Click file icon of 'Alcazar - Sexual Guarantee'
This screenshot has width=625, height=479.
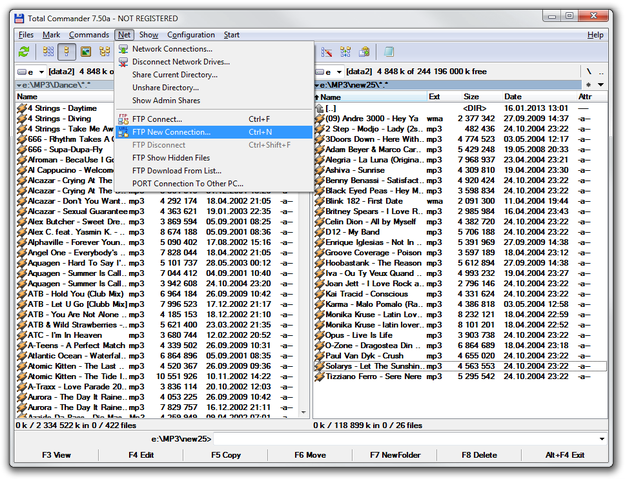(x=22, y=212)
